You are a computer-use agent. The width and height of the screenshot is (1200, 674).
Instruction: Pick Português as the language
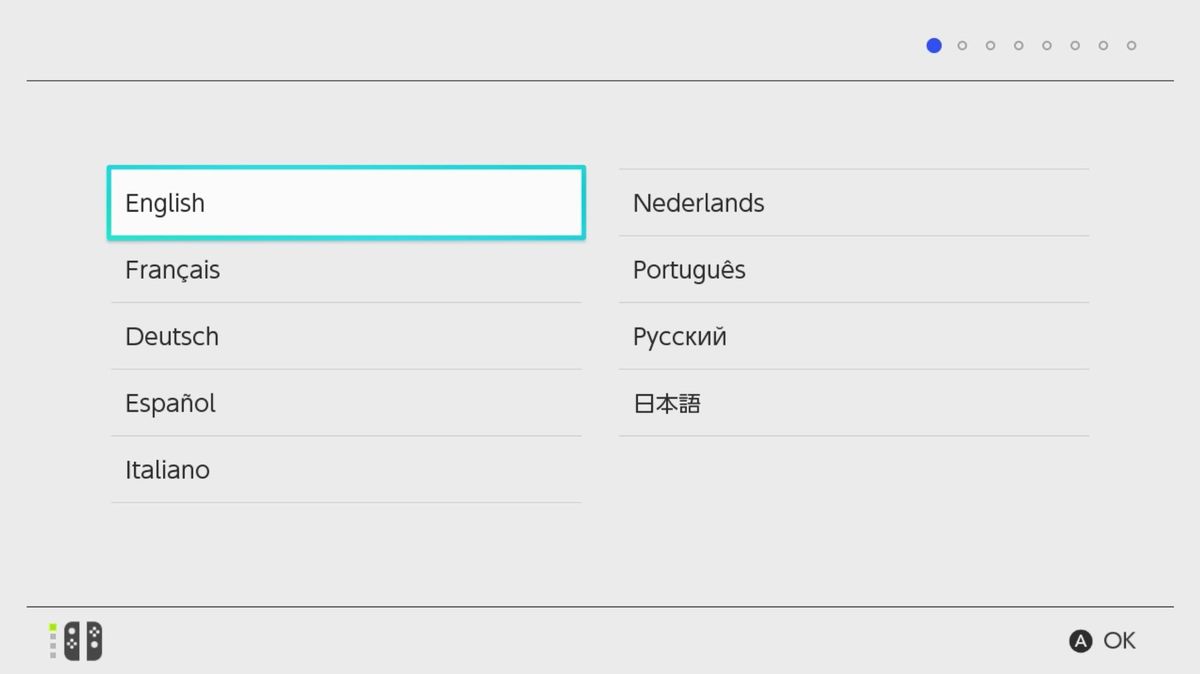tap(853, 270)
